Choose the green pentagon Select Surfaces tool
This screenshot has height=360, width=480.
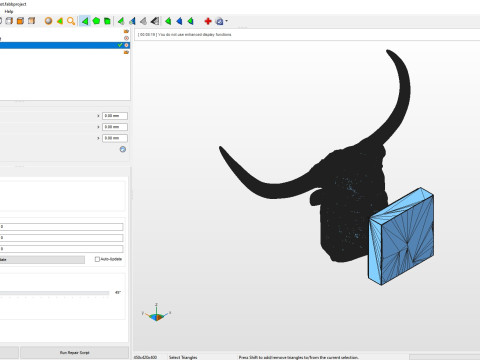coord(96,21)
